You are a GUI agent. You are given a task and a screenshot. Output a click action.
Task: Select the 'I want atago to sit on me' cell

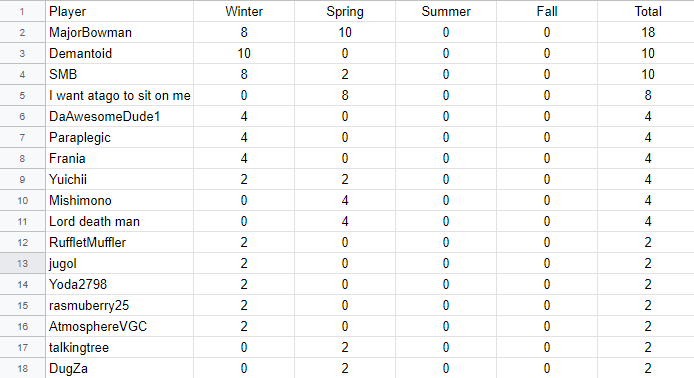[120, 96]
